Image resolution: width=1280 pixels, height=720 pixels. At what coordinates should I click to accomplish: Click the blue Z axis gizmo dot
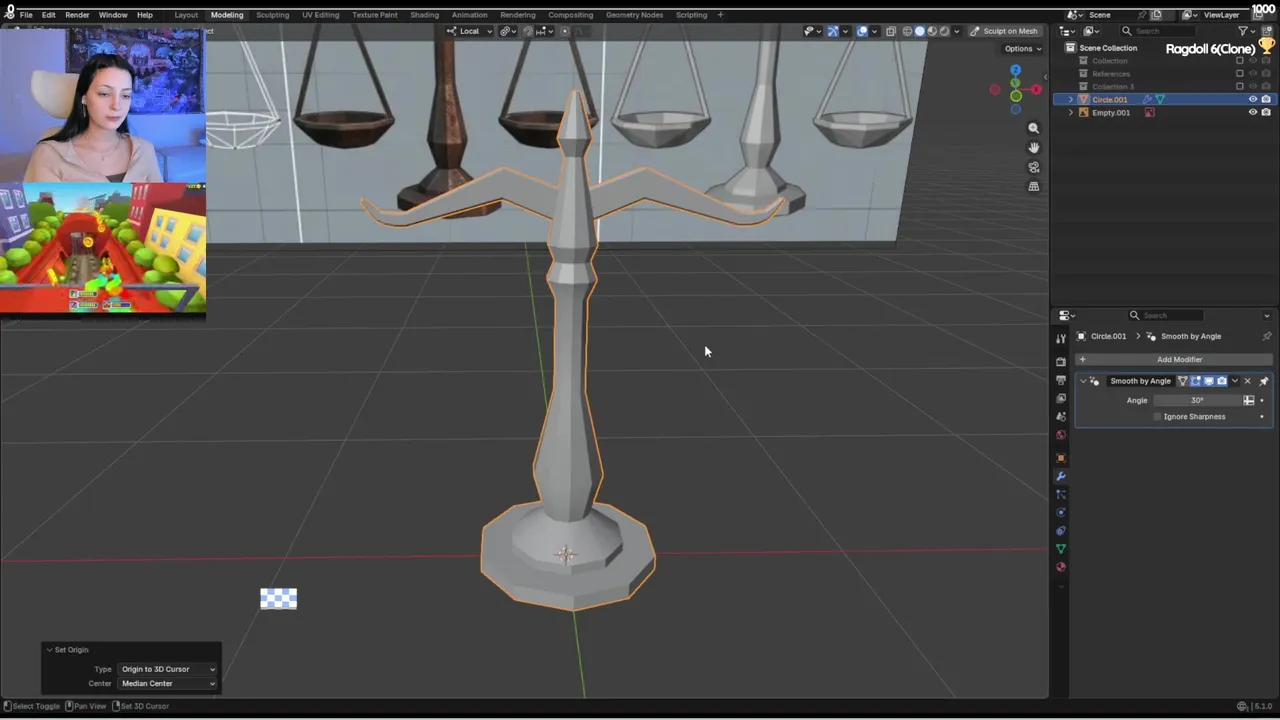(x=1015, y=70)
